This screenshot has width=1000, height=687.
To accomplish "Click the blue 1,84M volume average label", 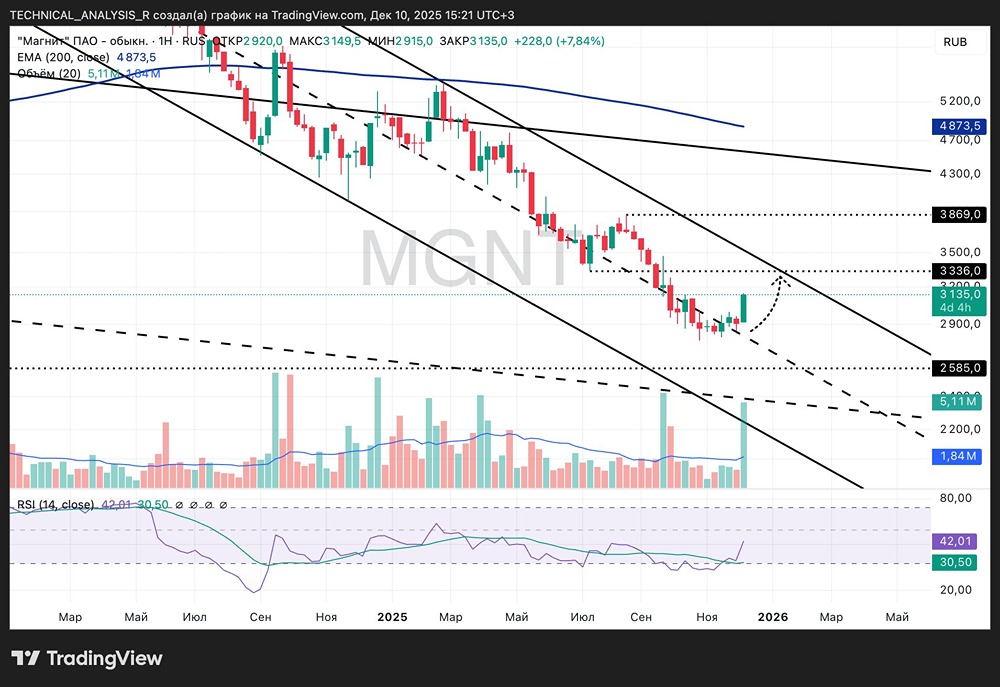I will [x=957, y=456].
